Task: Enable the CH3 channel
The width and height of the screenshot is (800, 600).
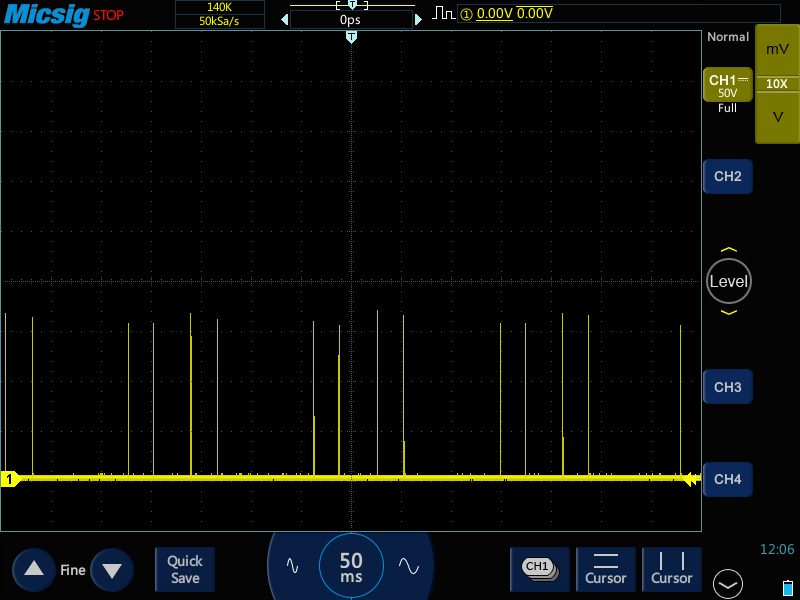Action: (x=727, y=386)
